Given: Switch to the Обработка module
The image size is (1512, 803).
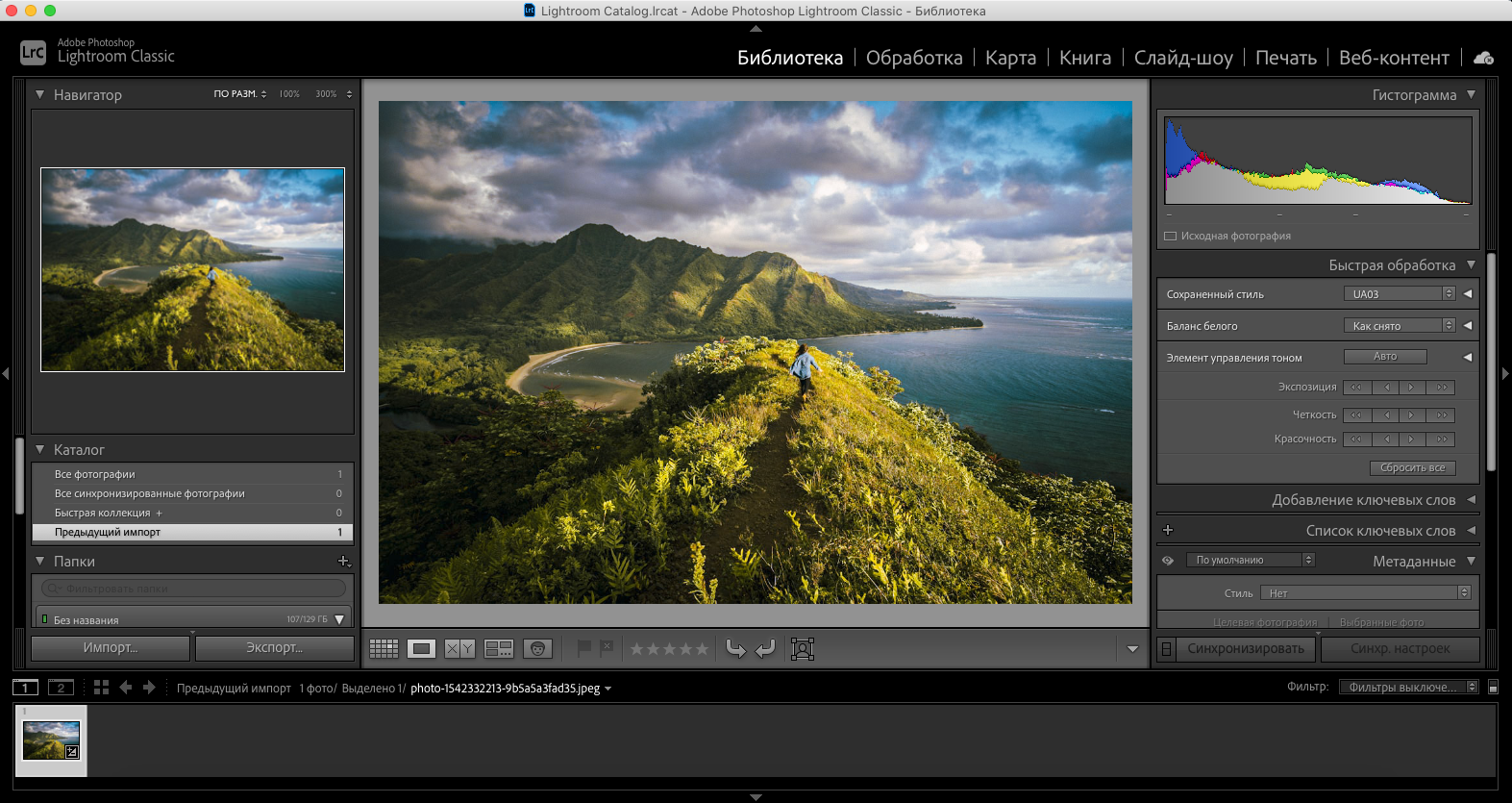Looking at the screenshot, I should click(913, 58).
